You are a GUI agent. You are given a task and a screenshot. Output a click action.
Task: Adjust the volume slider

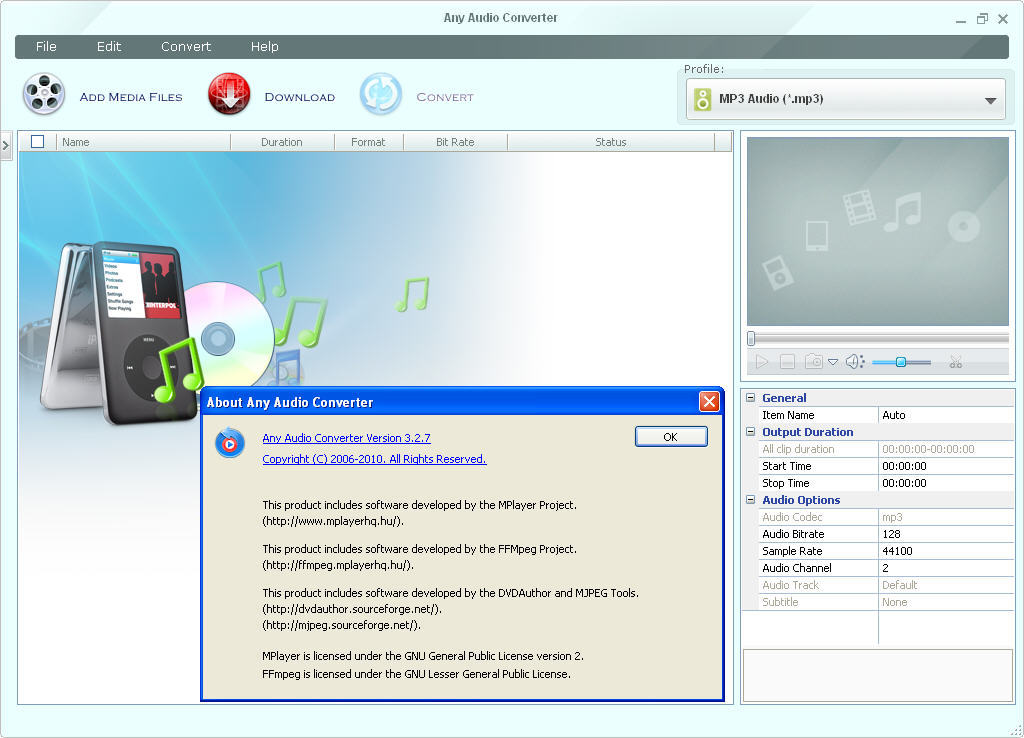(x=901, y=362)
